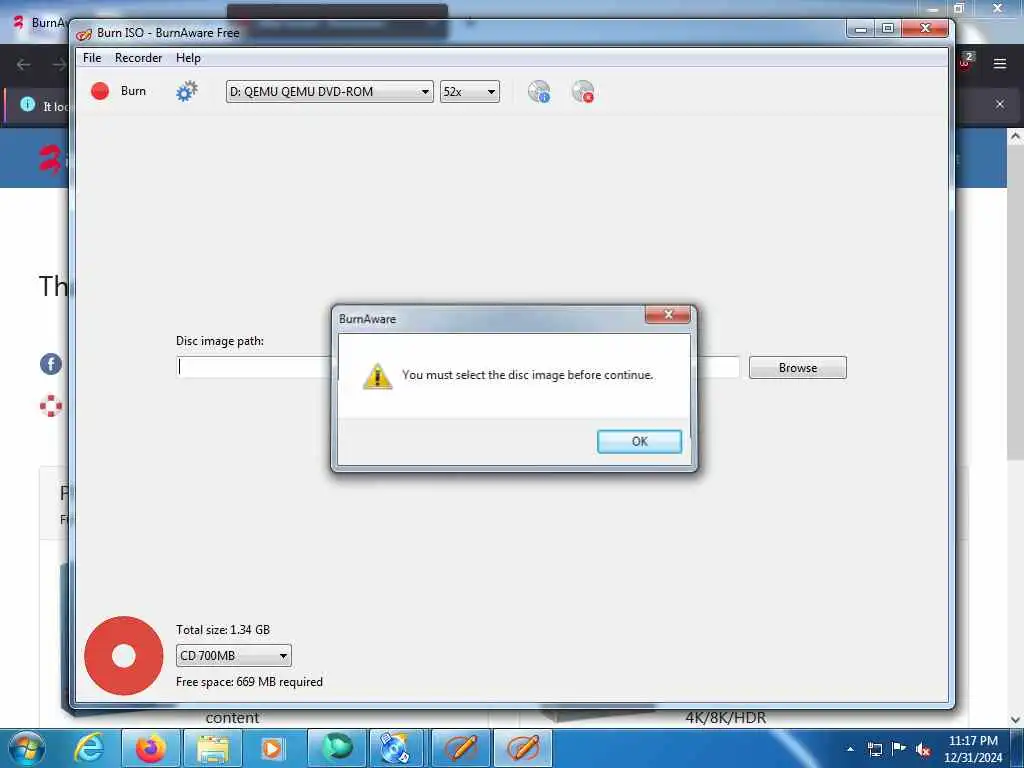Click the red disc capacity indicator
Screen dimensions: 1024x768
pyautogui.click(x=123, y=656)
